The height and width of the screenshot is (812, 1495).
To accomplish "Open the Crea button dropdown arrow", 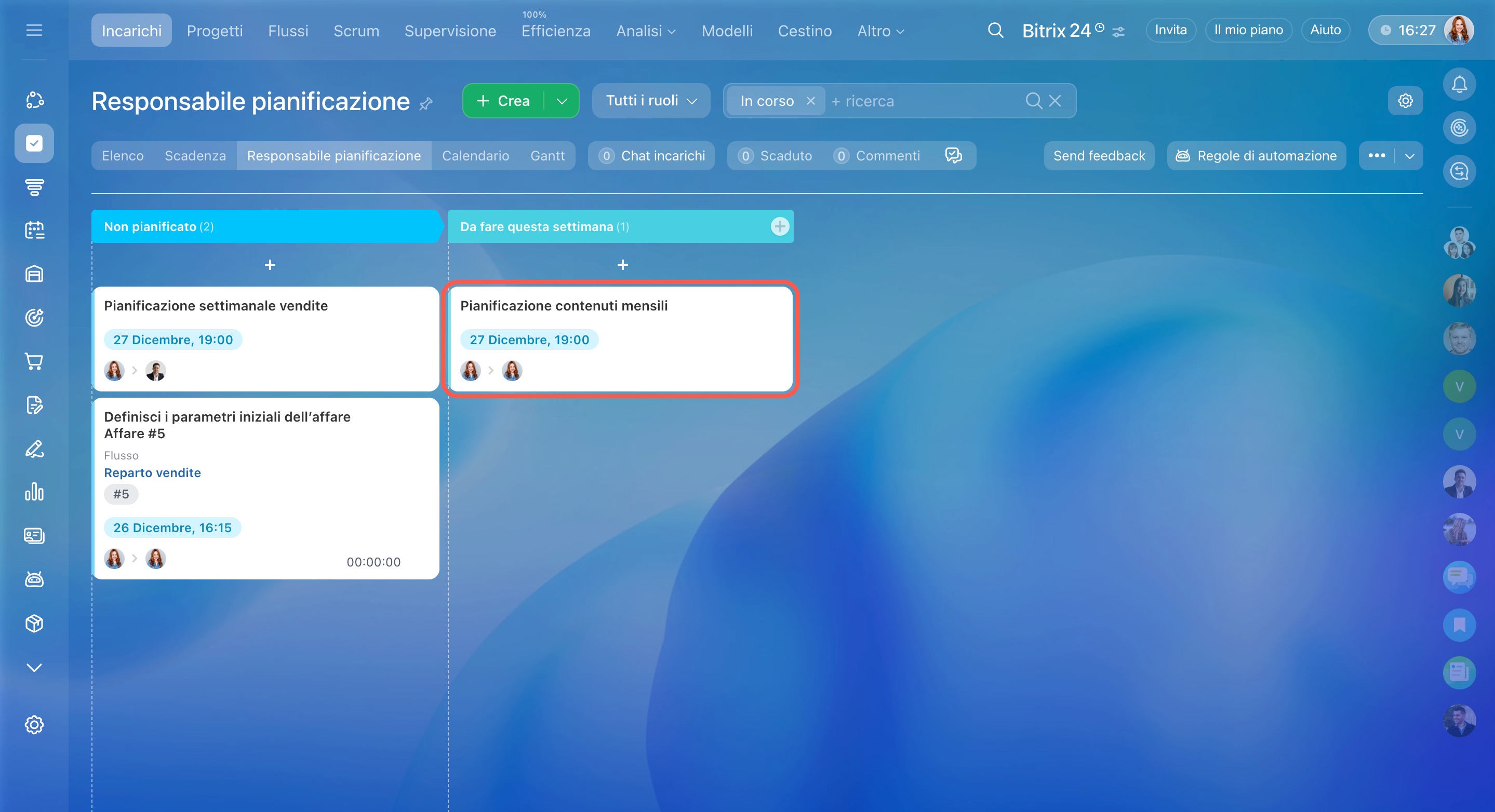I will coord(562,101).
